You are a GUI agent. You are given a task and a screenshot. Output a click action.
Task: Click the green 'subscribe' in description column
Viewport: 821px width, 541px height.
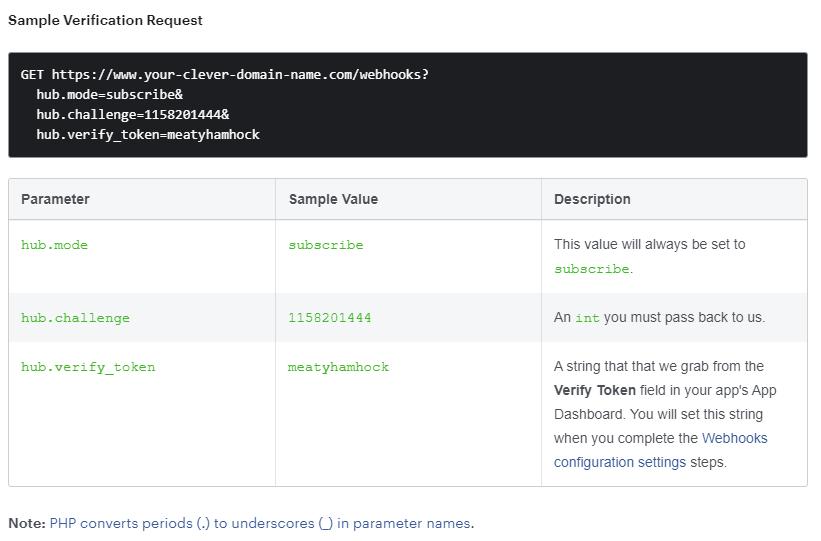coord(592,269)
